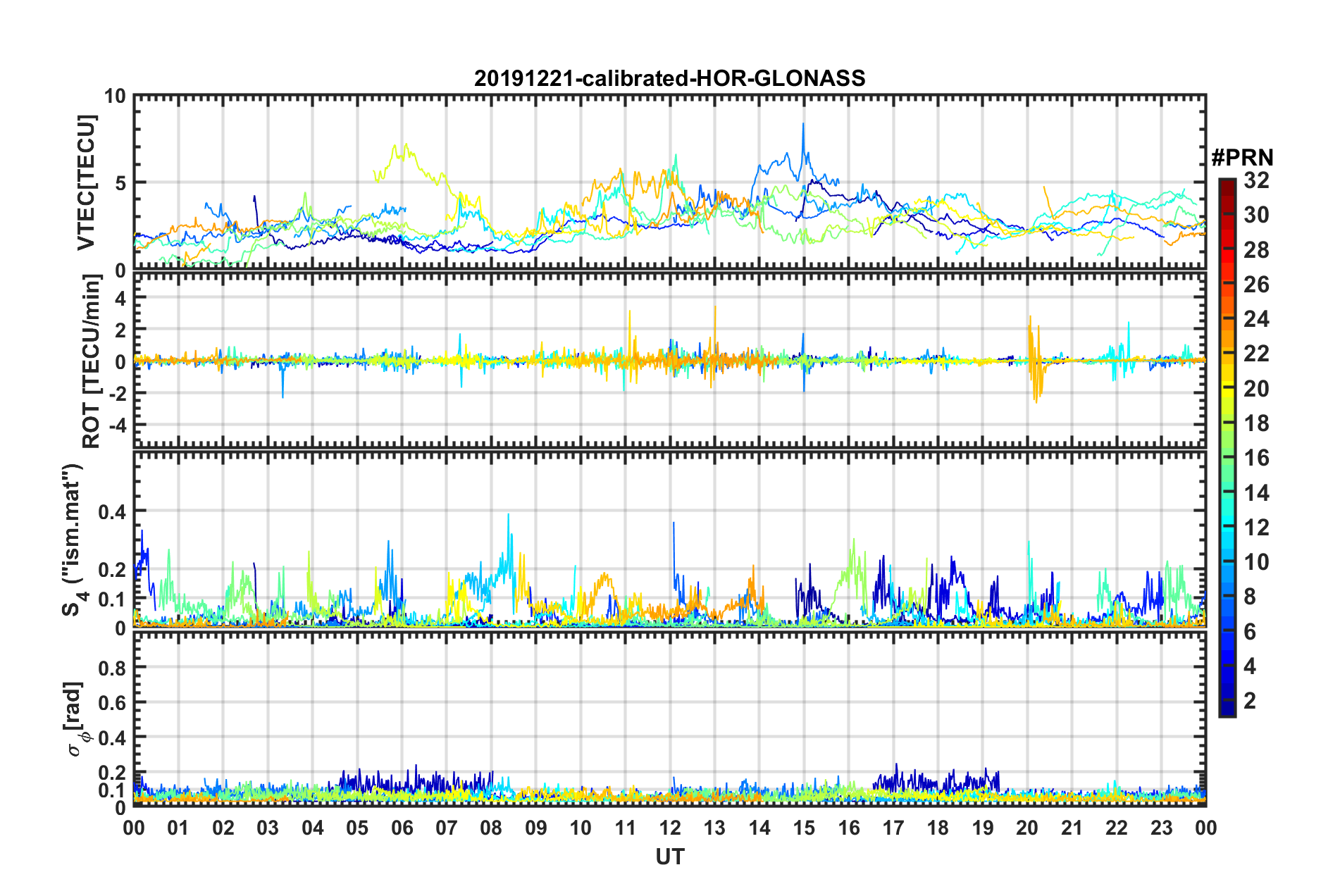Image resolution: width=1340 pixels, height=896 pixels.
Task: Select UT axis hour label 15
Action: (x=804, y=828)
